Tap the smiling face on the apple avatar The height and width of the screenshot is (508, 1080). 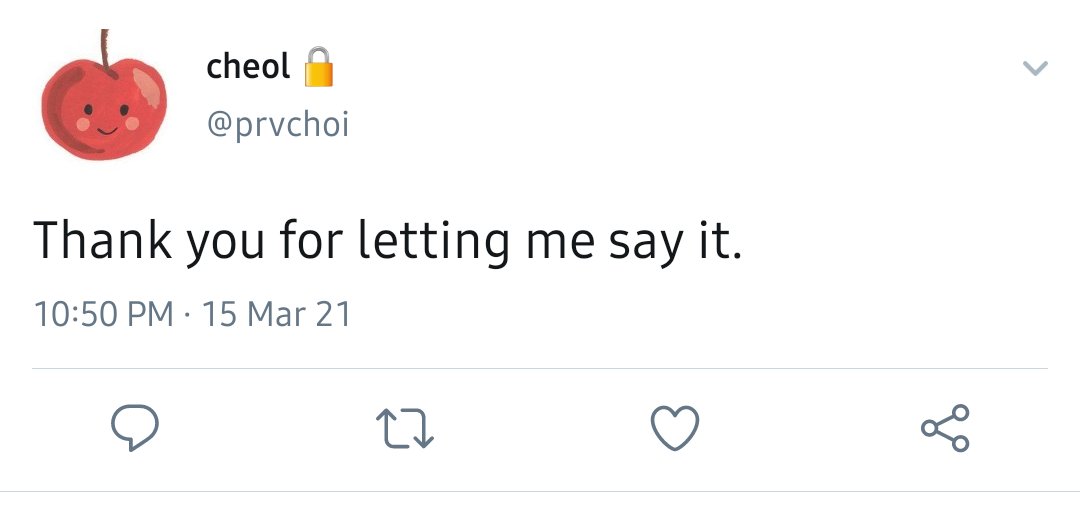(x=106, y=118)
